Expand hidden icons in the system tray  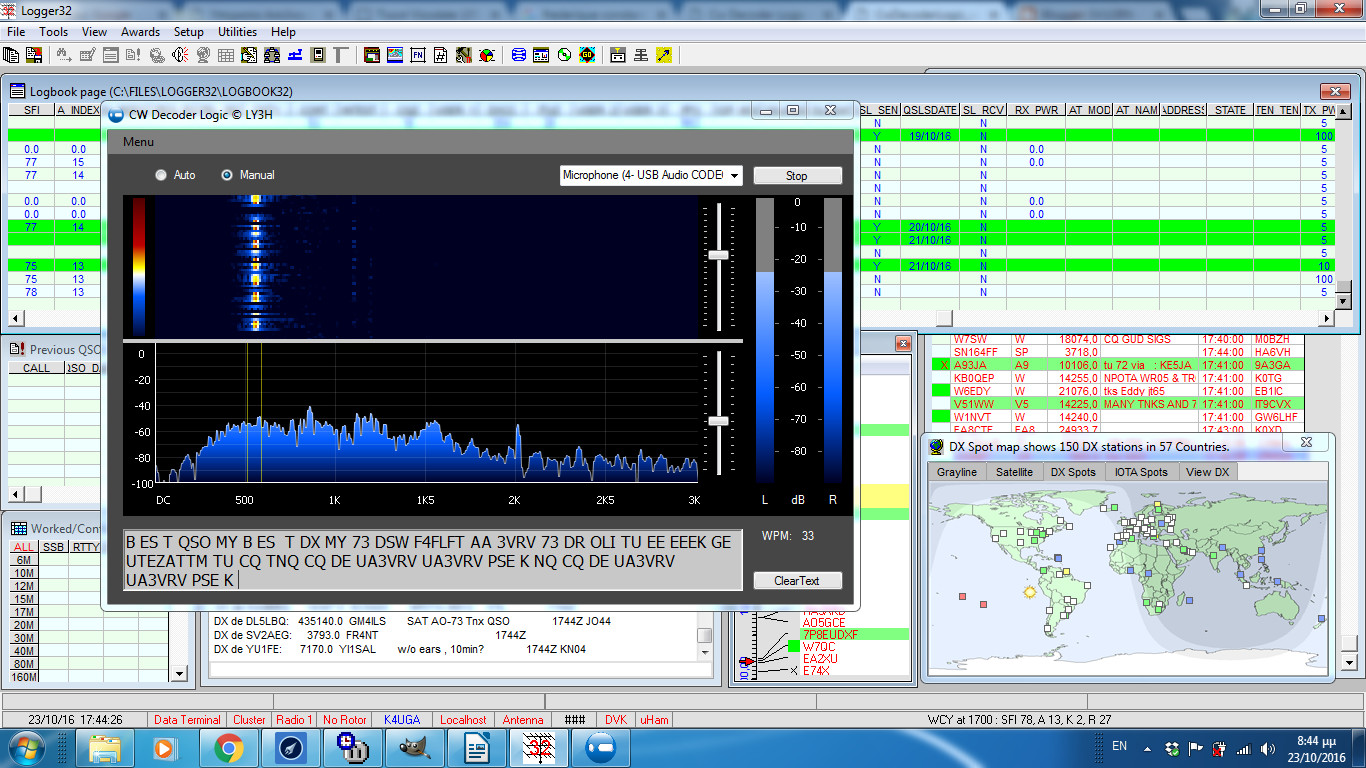click(1147, 746)
